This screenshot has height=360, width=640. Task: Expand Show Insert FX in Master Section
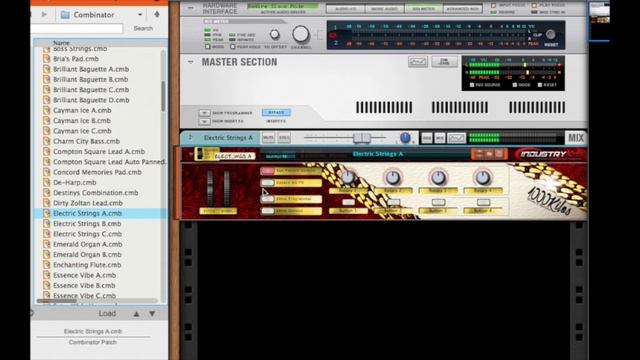click(204, 121)
